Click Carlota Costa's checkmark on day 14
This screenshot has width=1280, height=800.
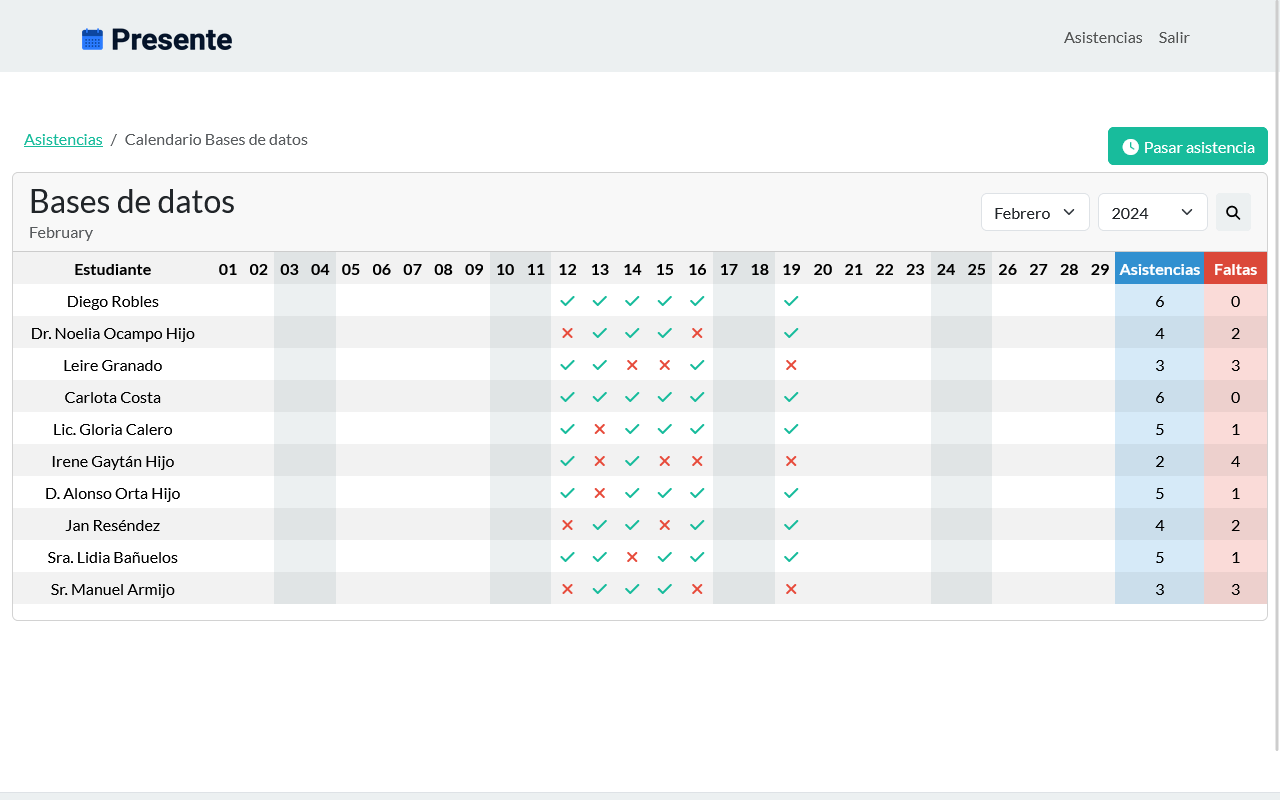(x=632, y=397)
